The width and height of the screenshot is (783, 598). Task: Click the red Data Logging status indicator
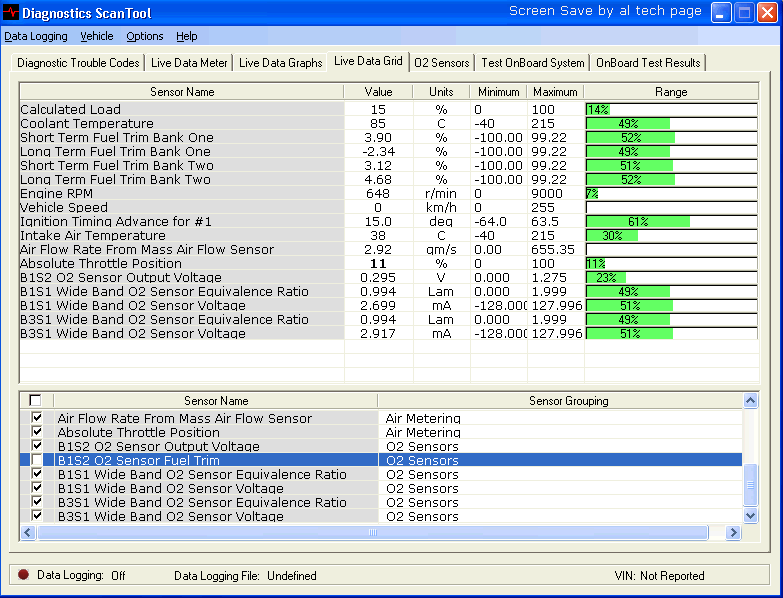click(23, 575)
